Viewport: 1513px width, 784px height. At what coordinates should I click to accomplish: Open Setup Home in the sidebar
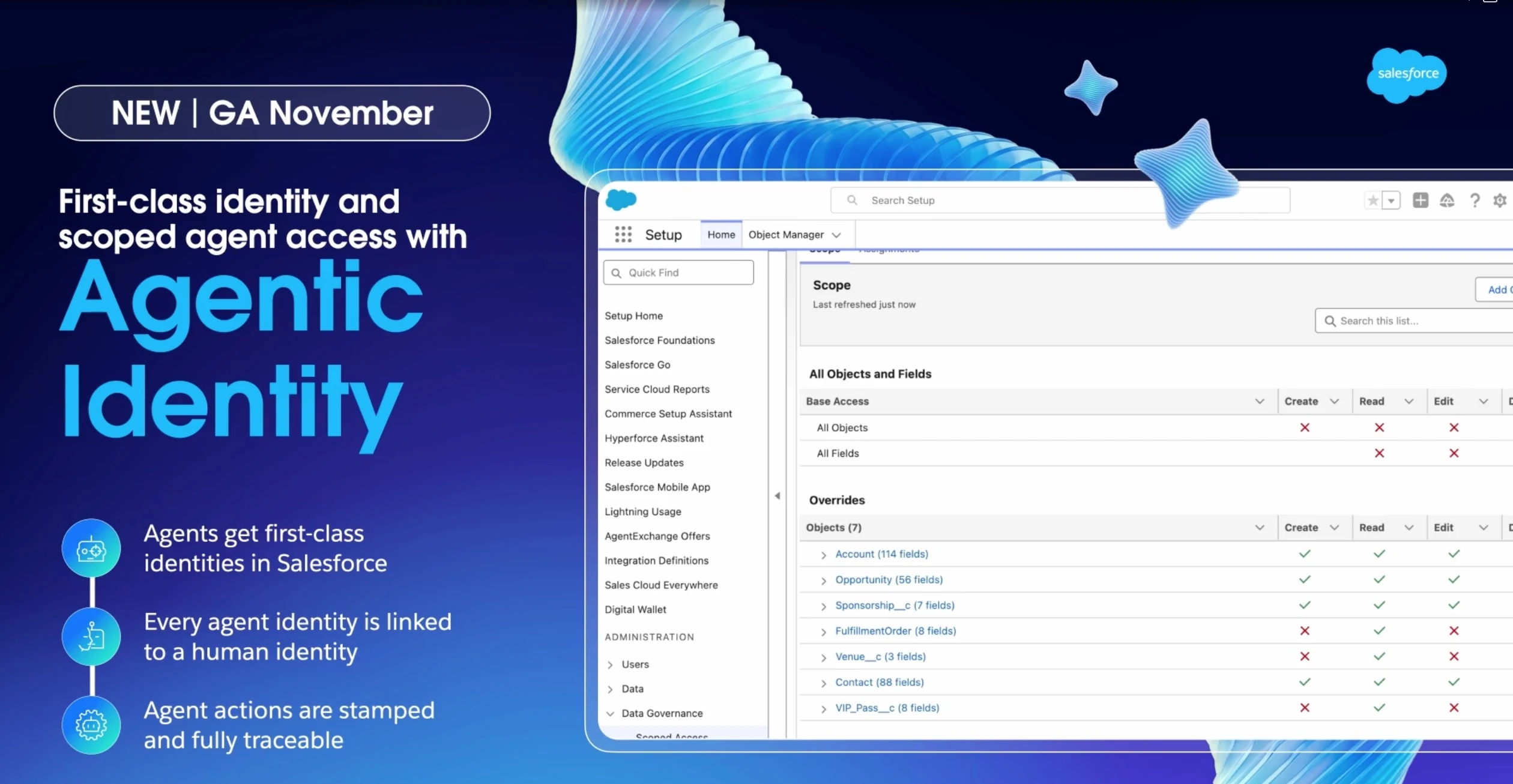(x=633, y=316)
